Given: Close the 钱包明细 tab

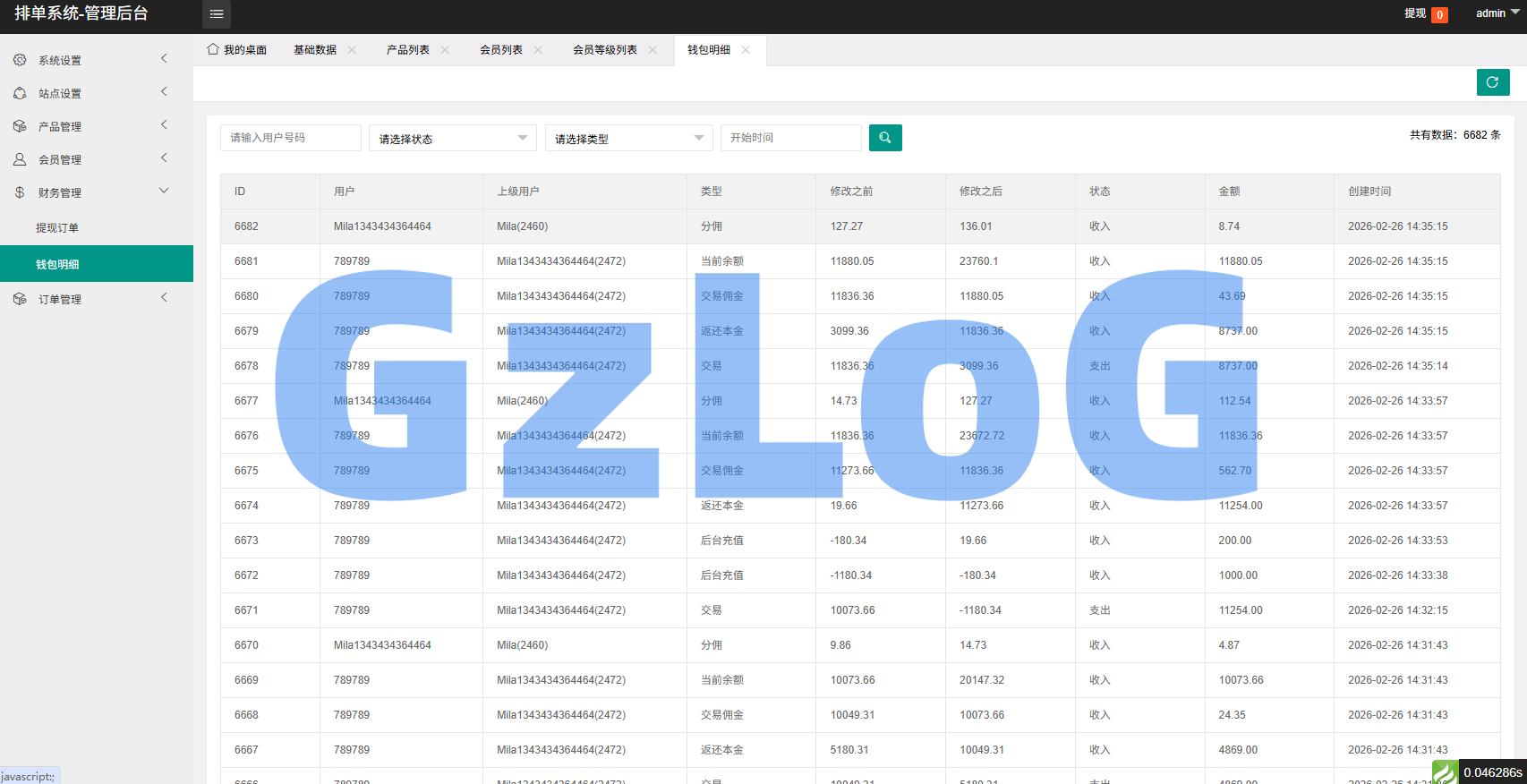Looking at the screenshot, I should pyautogui.click(x=746, y=50).
